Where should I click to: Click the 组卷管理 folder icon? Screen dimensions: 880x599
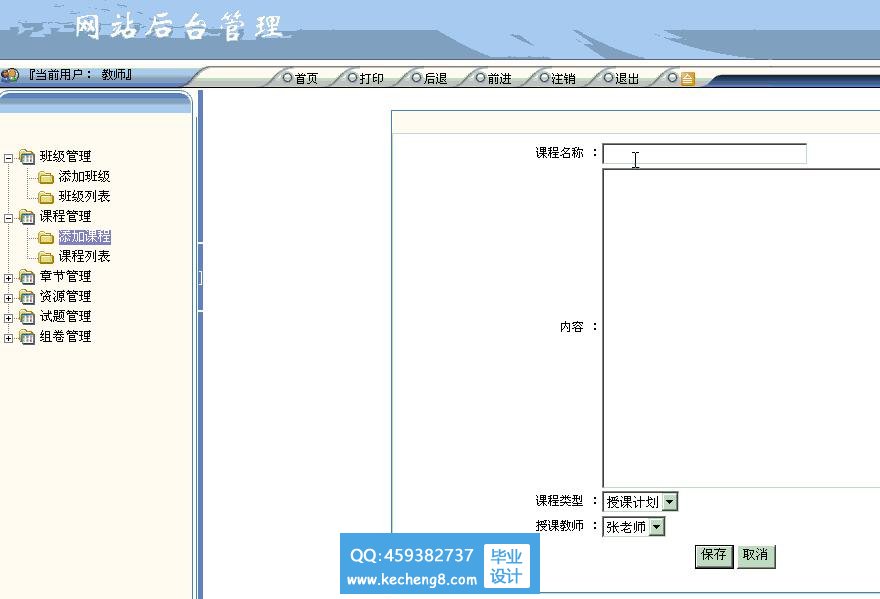click(x=27, y=337)
